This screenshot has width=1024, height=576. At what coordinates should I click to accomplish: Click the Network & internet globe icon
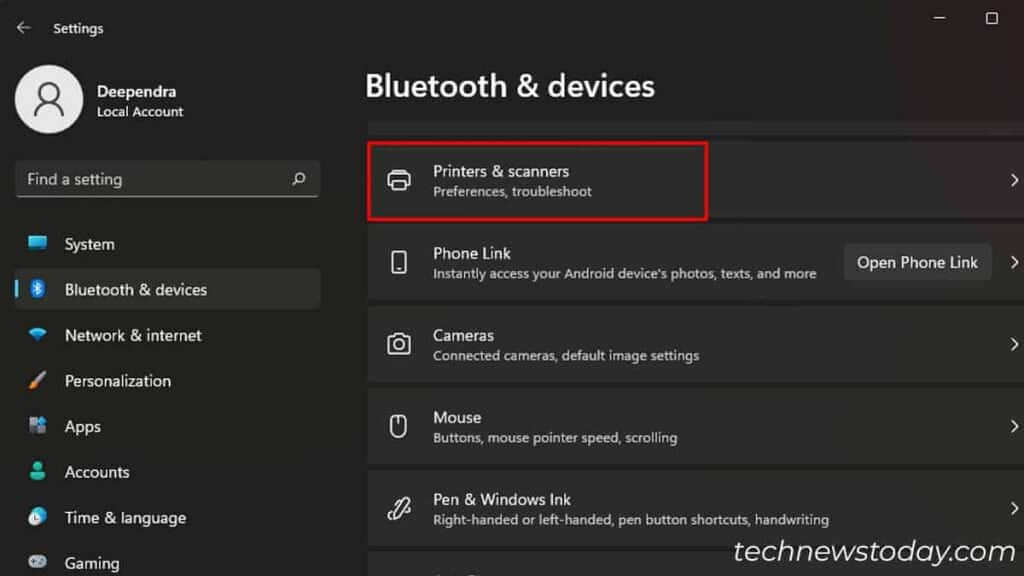click(38, 335)
